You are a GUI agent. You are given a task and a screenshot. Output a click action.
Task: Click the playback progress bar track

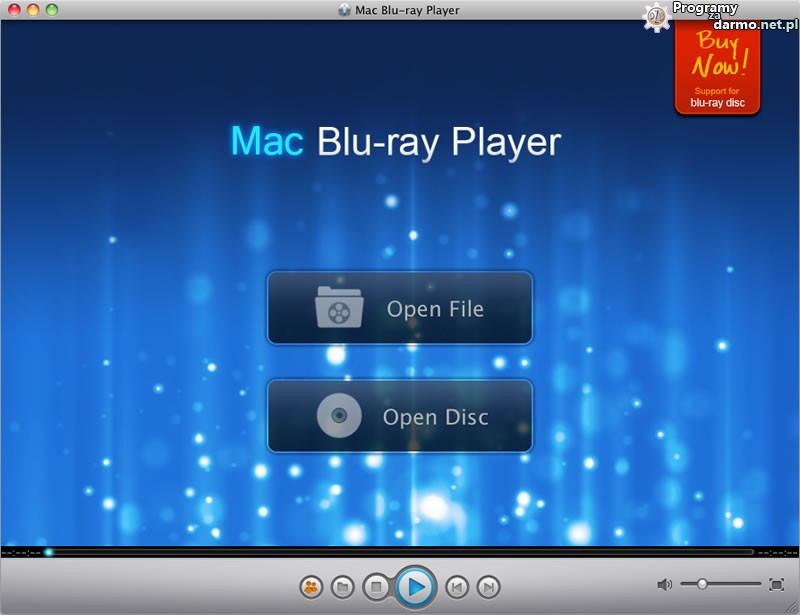[x=400, y=552]
